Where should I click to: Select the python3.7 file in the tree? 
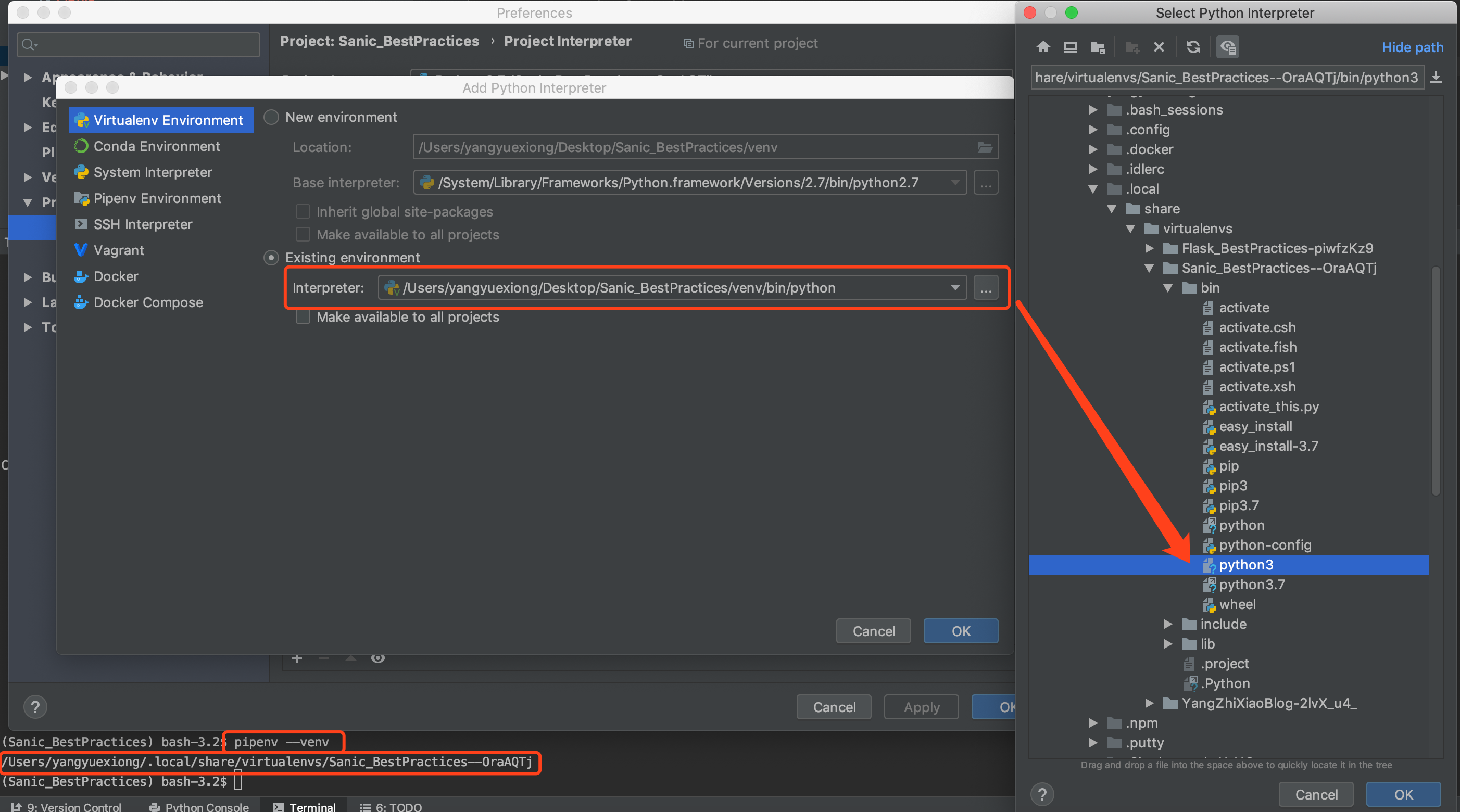pyautogui.click(x=1251, y=584)
